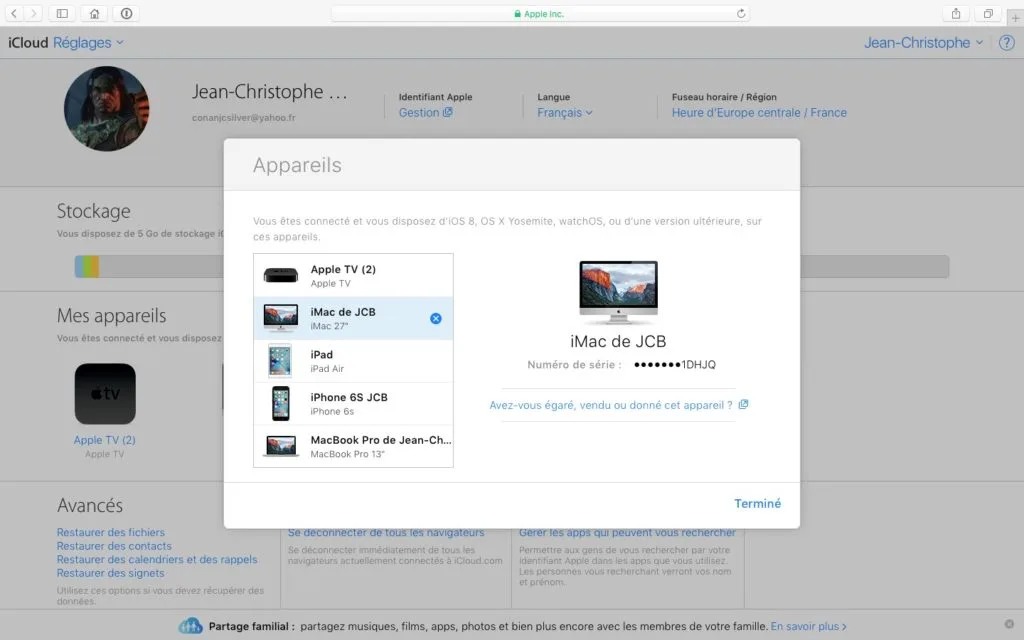This screenshot has width=1024, height=640.
Task: Click the Terminé button
Action: pos(757,504)
